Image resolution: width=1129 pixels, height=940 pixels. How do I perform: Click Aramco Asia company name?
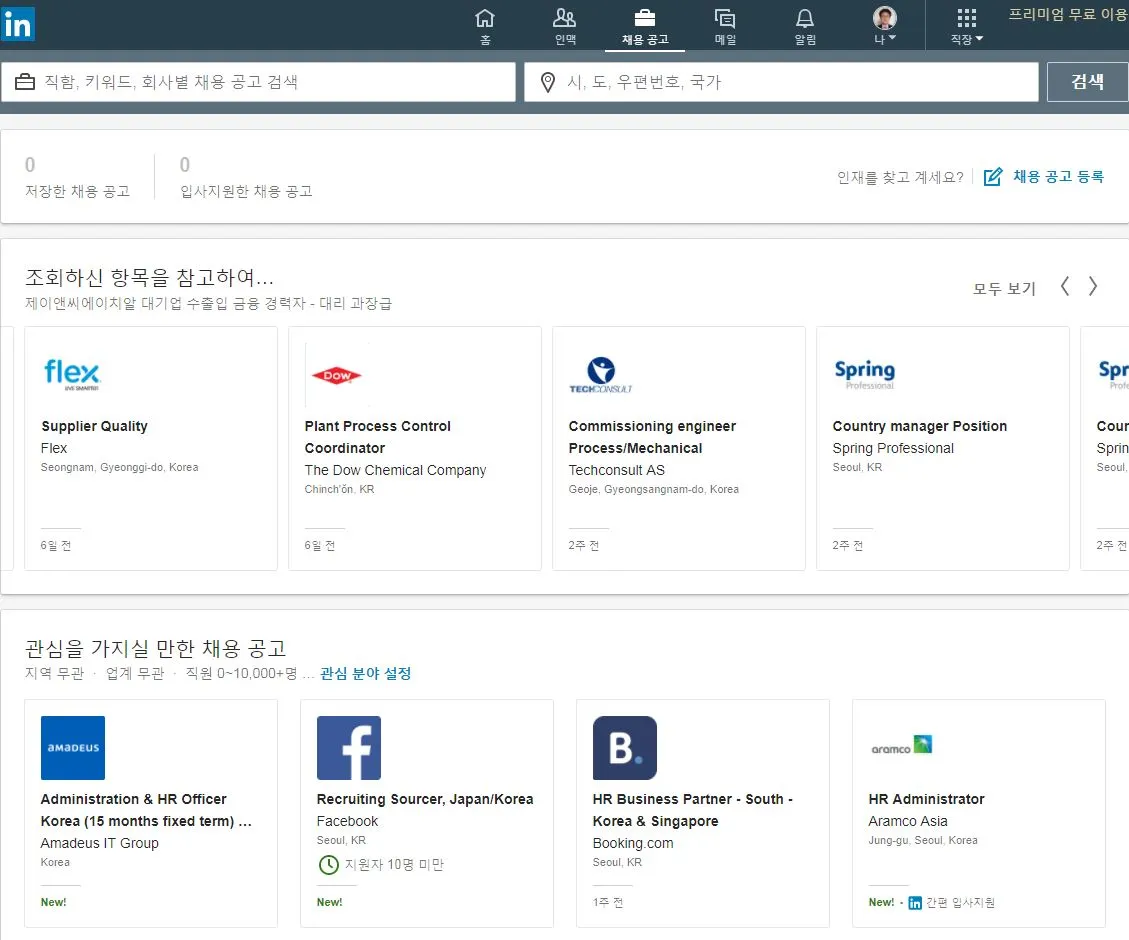908,821
